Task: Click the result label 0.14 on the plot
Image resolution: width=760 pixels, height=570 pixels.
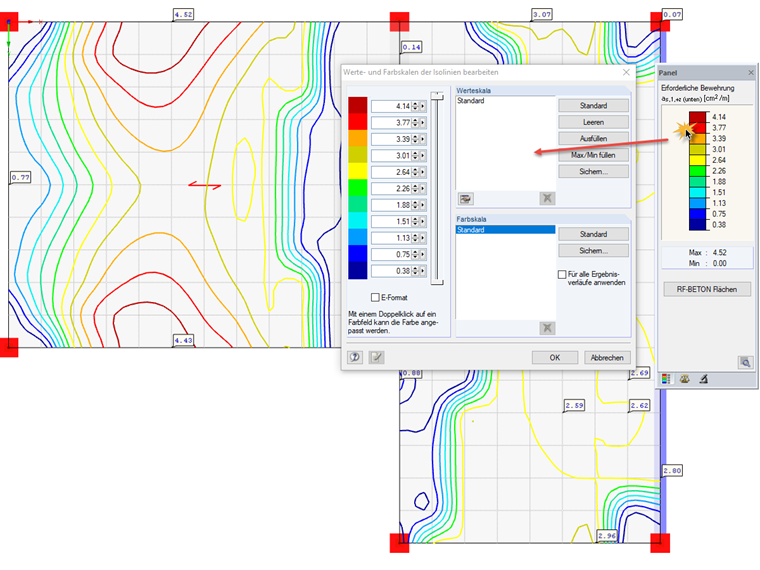Action: pyautogui.click(x=412, y=47)
